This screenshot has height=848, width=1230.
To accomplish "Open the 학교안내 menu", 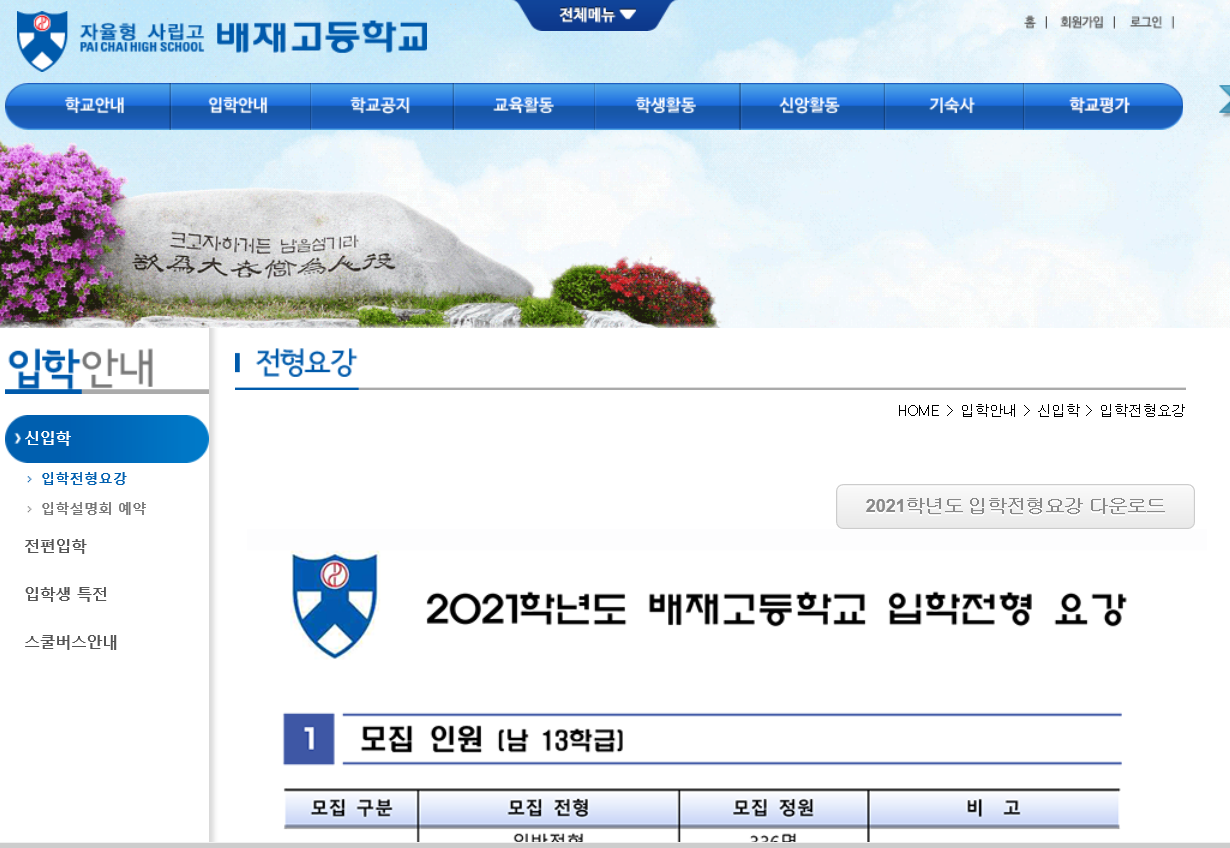I will 94,105.
